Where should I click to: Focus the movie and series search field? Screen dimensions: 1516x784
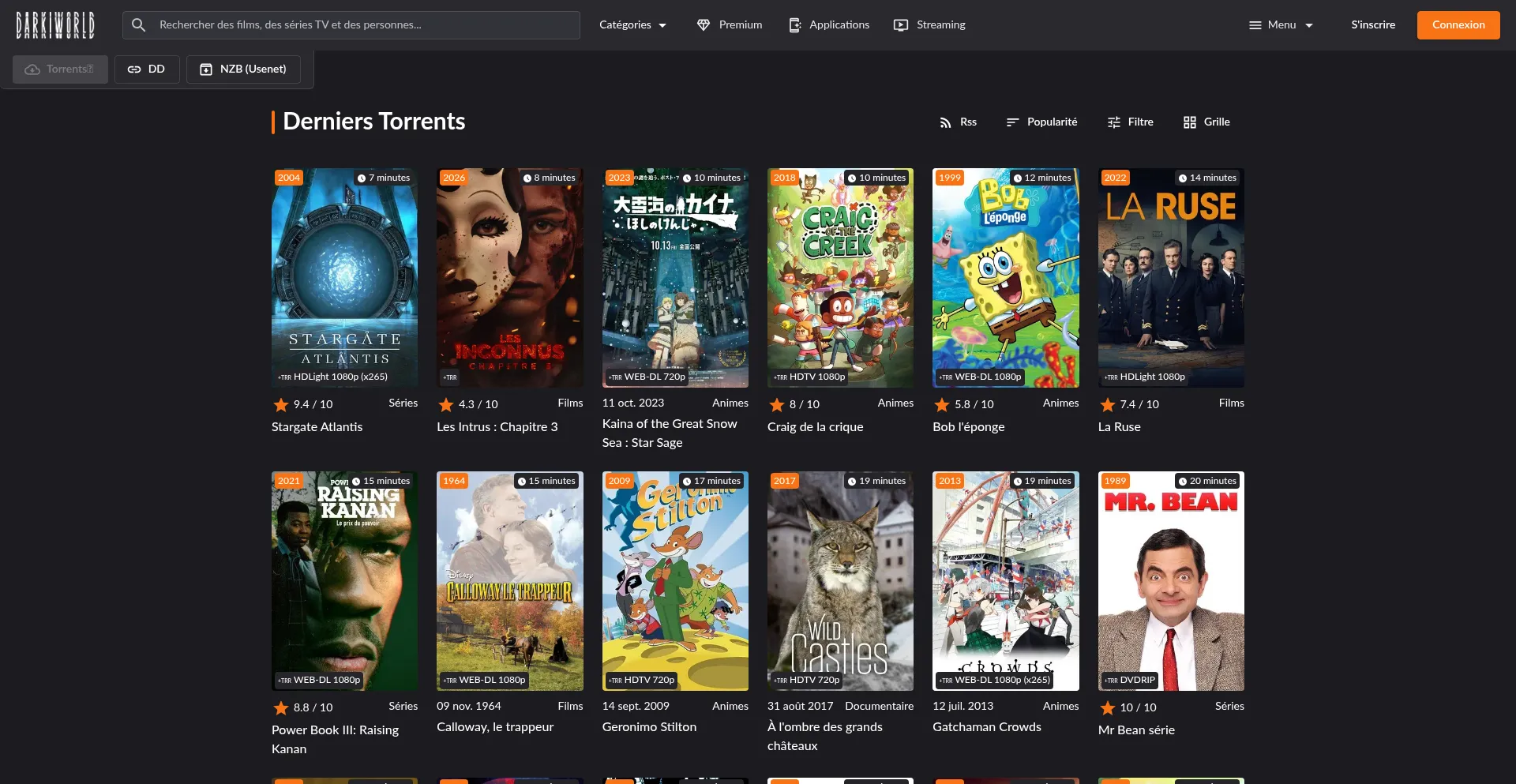pyautogui.click(x=351, y=25)
